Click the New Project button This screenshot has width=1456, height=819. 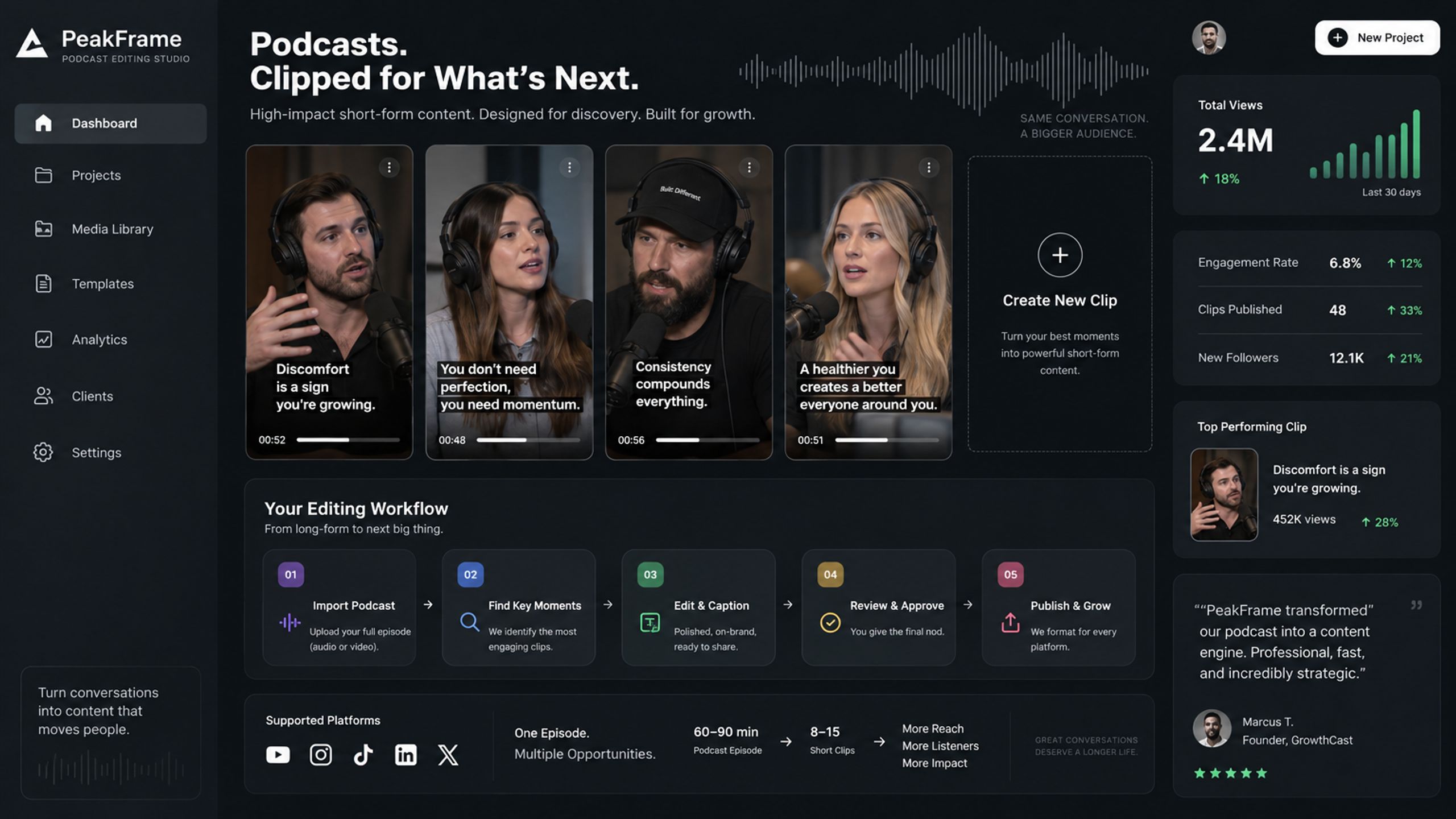pyautogui.click(x=1377, y=38)
